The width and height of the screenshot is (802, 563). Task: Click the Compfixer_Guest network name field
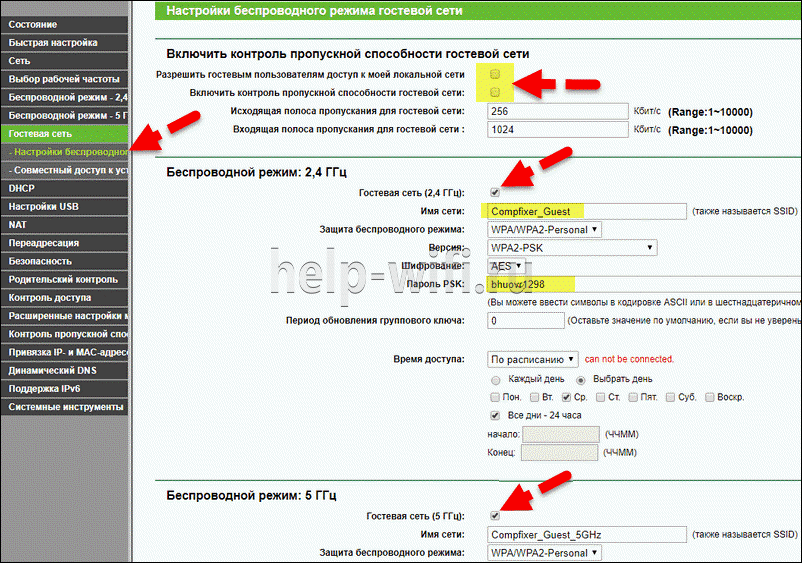(x=586, y=211)
